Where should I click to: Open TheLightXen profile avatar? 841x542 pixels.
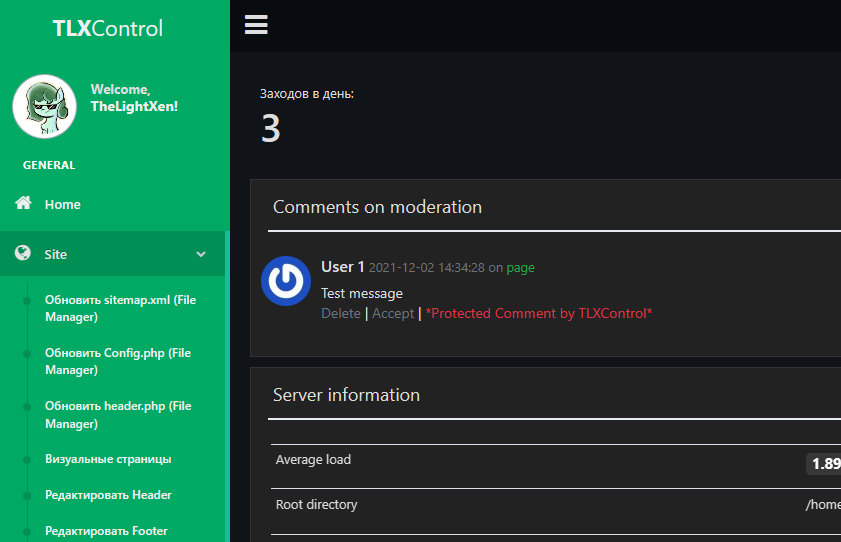click(45, 106)
